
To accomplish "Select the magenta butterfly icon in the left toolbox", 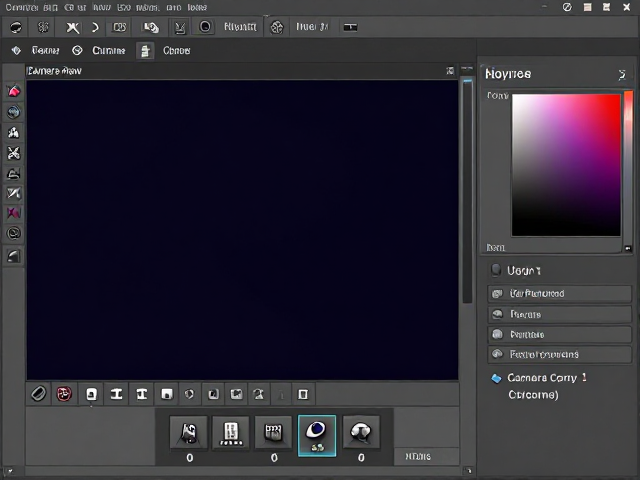I will [14, 213].
